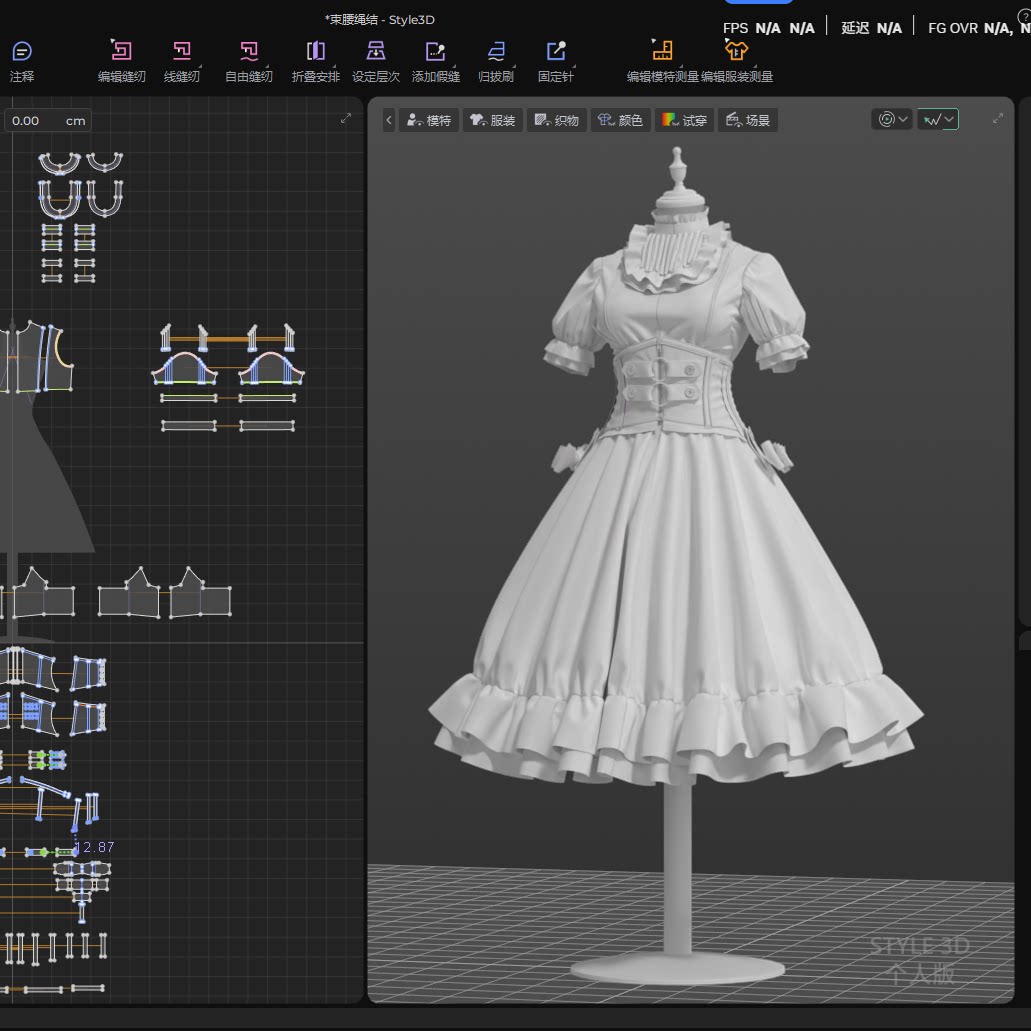Screen dimensions: 1031x1031
Task: Open the 场景 scene display menu
Action: point(748,120)
